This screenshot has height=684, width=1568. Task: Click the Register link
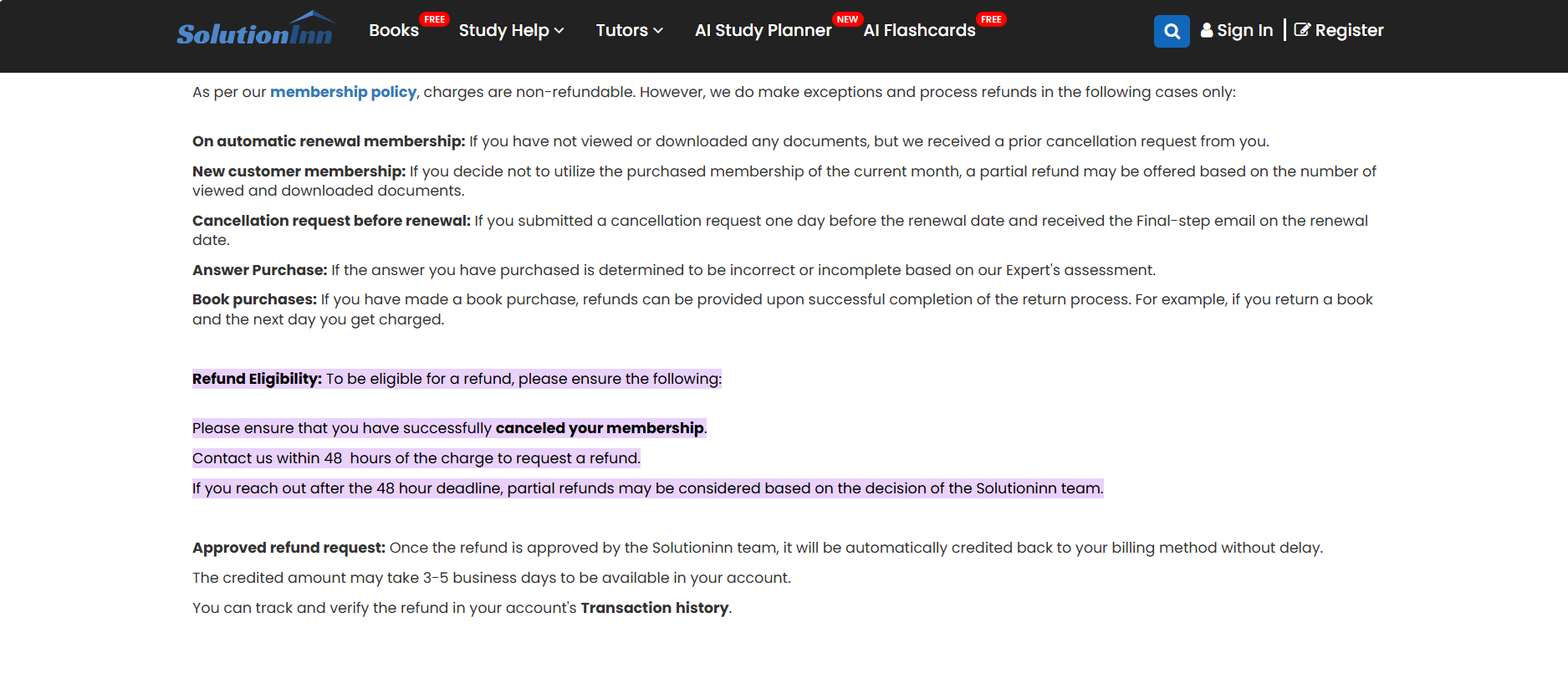1349,31
